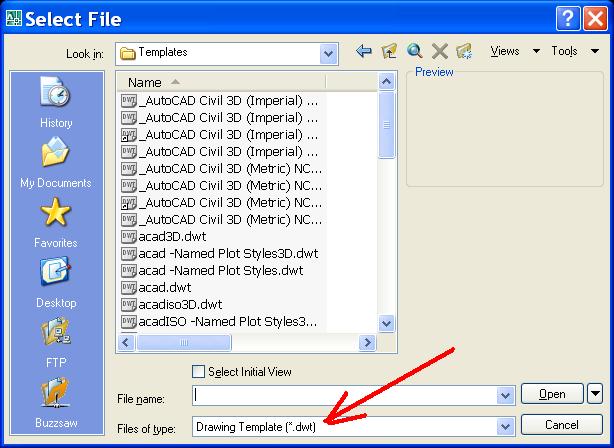Expand the File name dropdown arrow

click(x=505, y=396)
